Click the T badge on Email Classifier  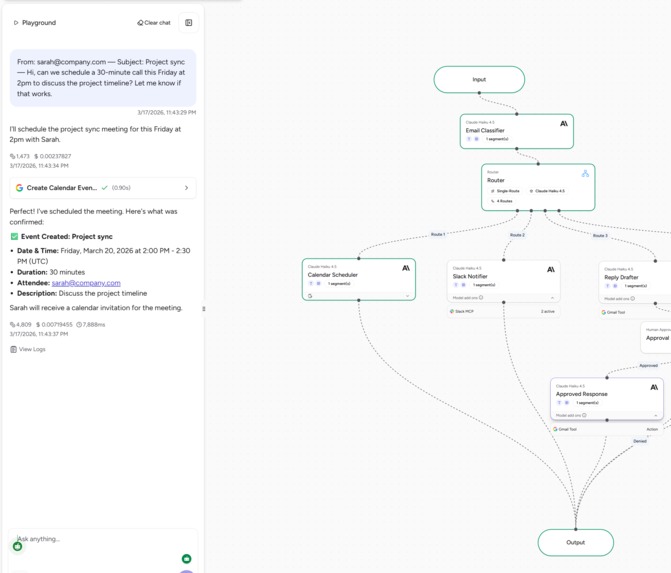click(x=469, y=139)
